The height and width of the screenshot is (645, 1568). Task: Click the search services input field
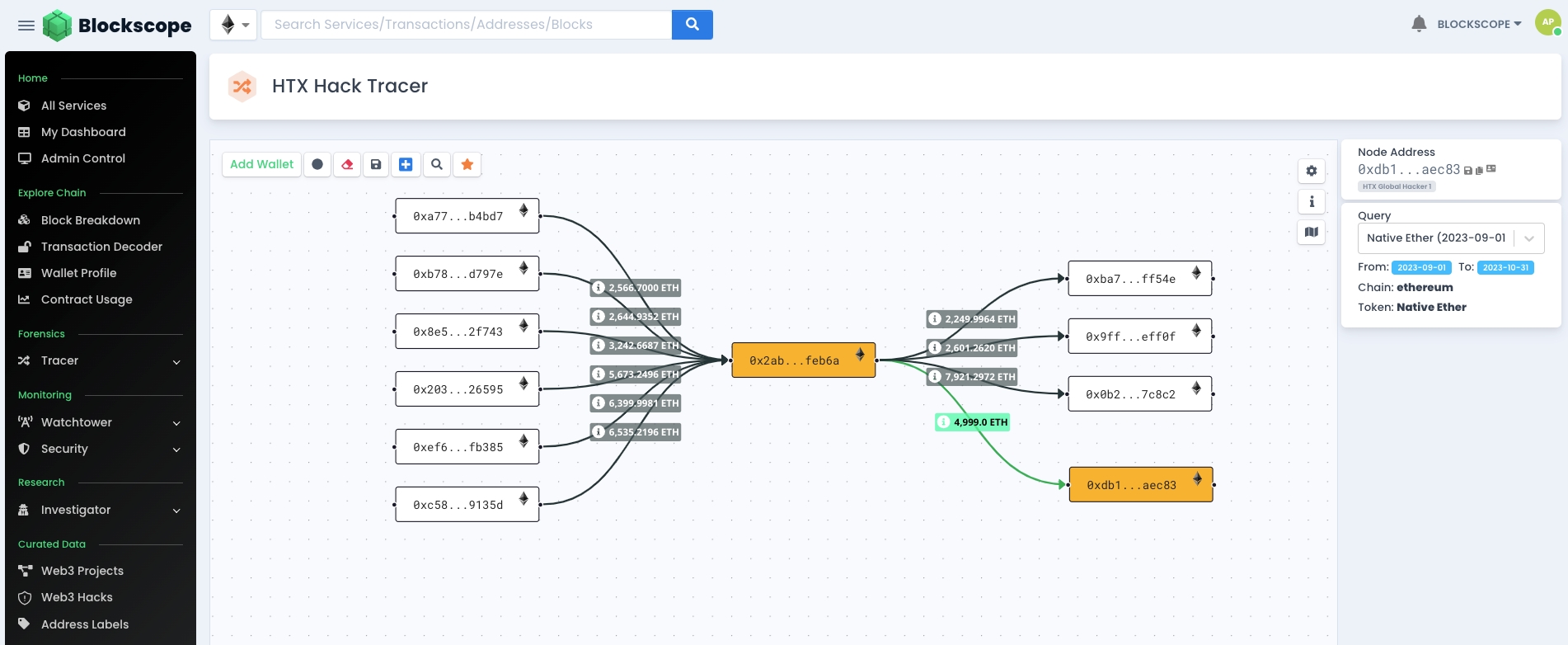pyautogui.click(x=467, y=25)
